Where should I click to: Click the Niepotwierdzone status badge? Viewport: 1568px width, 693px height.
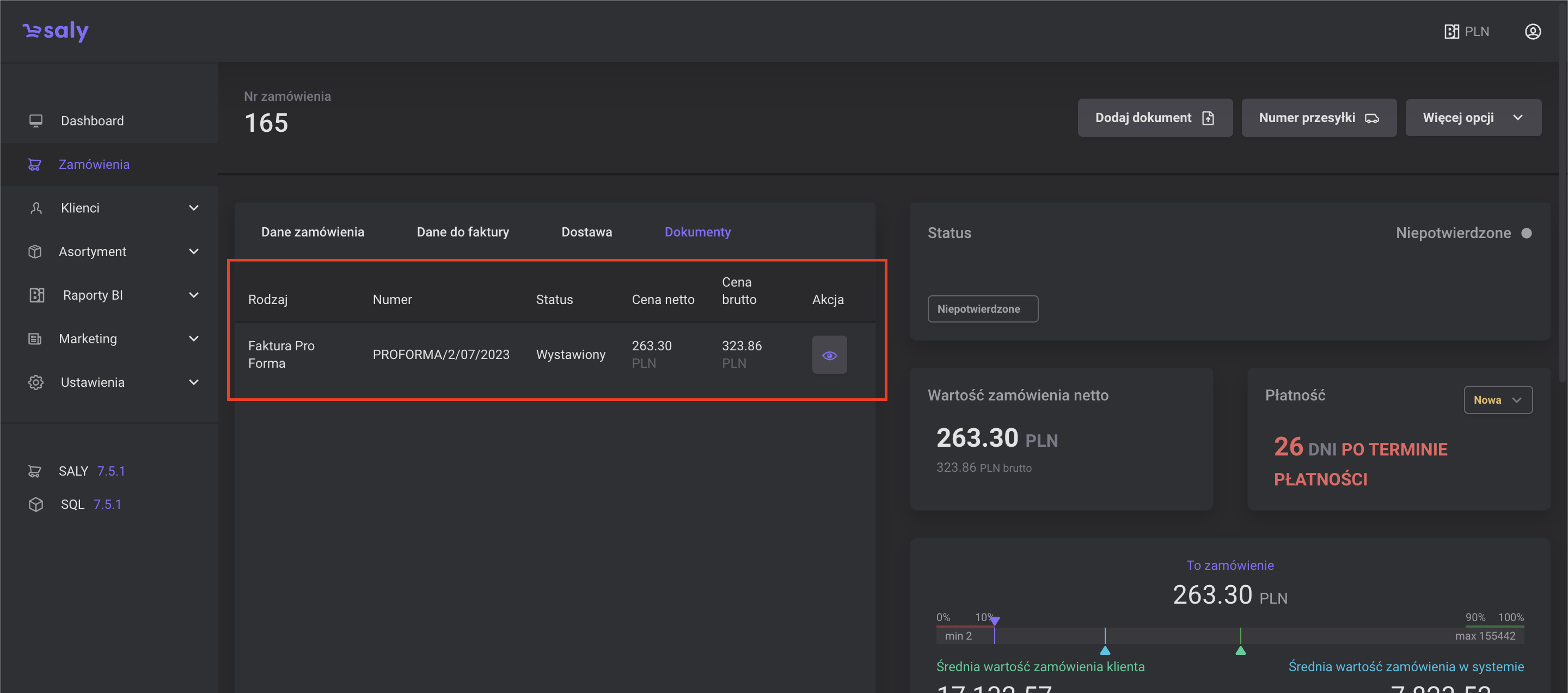982,309
